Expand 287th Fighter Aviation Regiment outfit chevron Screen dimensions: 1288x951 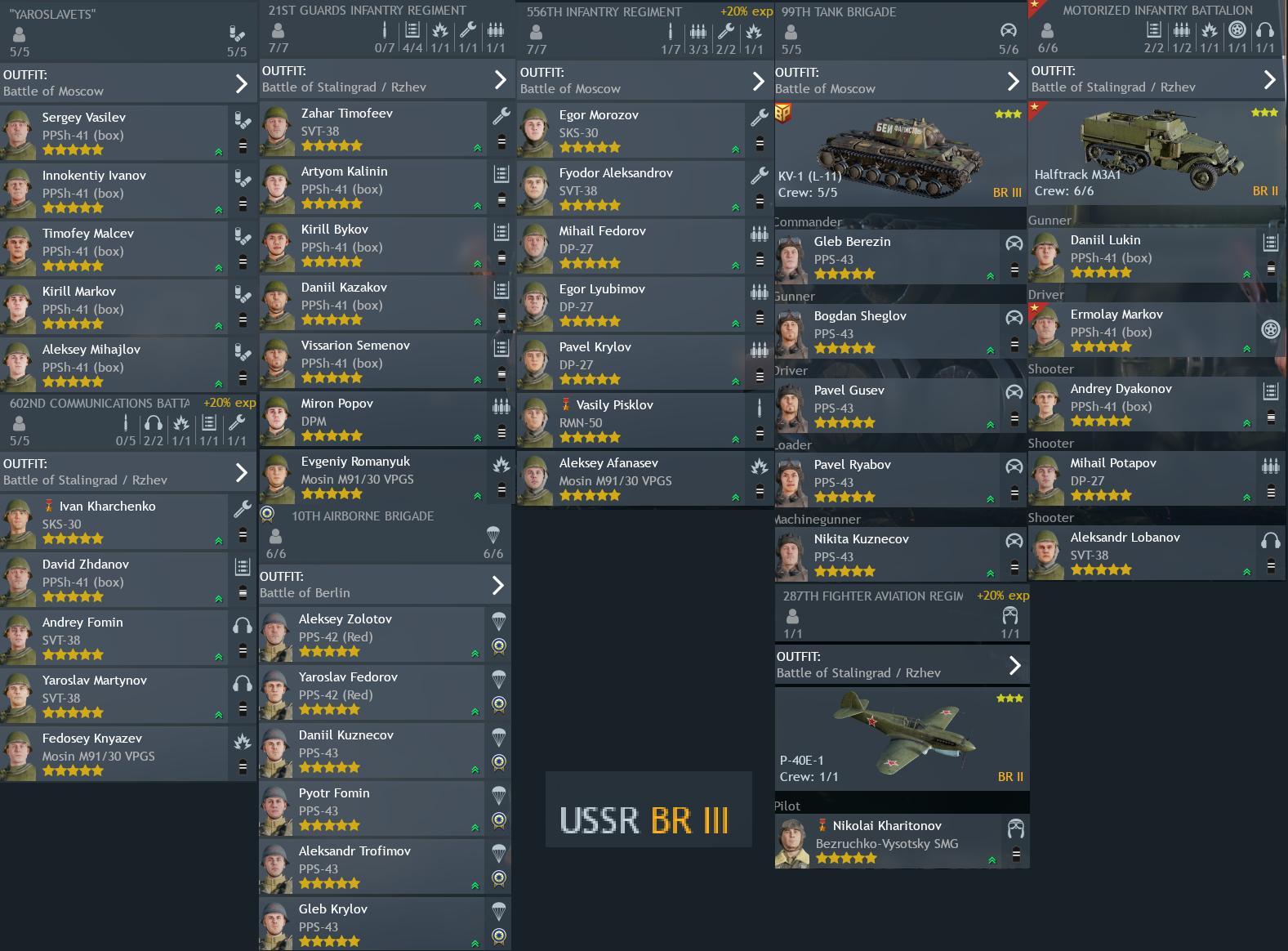click(1014, 665)
